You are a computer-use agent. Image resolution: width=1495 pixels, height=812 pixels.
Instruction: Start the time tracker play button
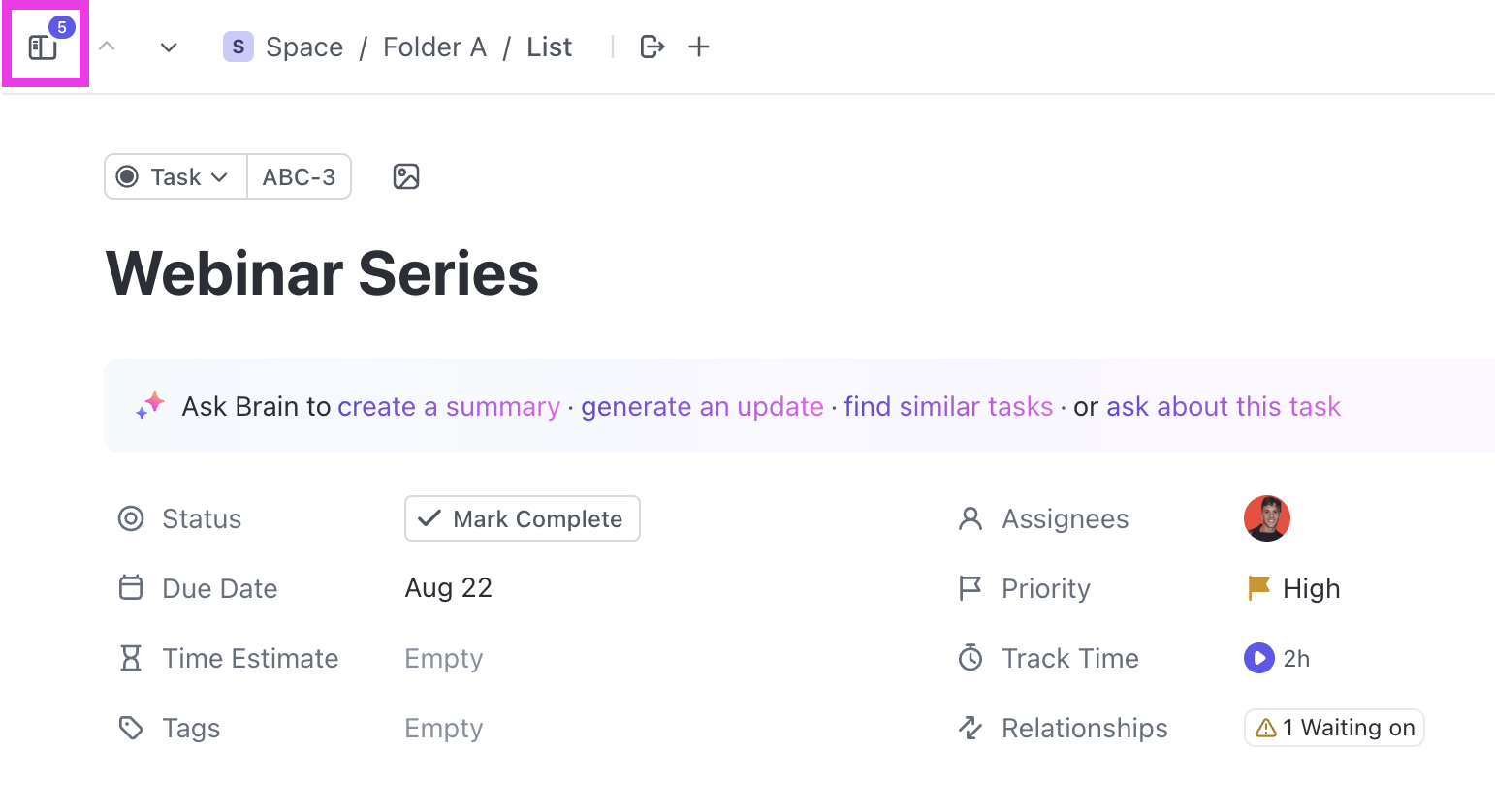point(1258,659)
